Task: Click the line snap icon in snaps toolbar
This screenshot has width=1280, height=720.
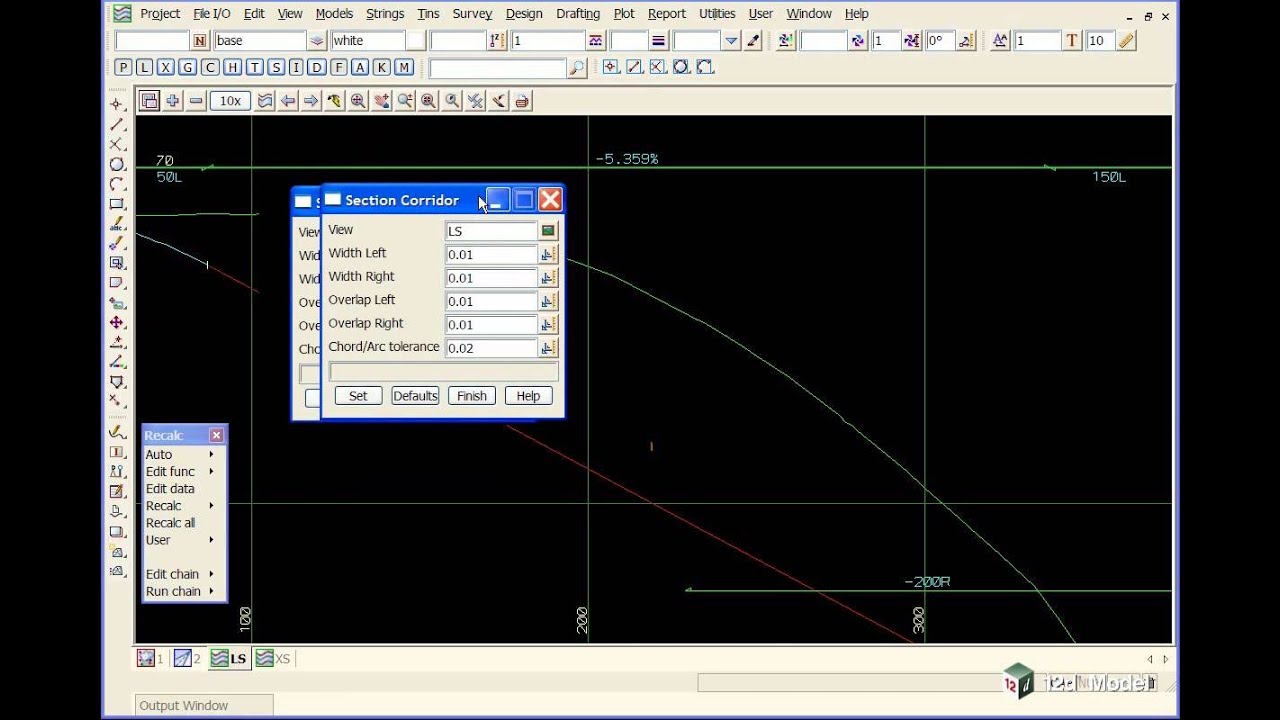Action: click(634, 67)
